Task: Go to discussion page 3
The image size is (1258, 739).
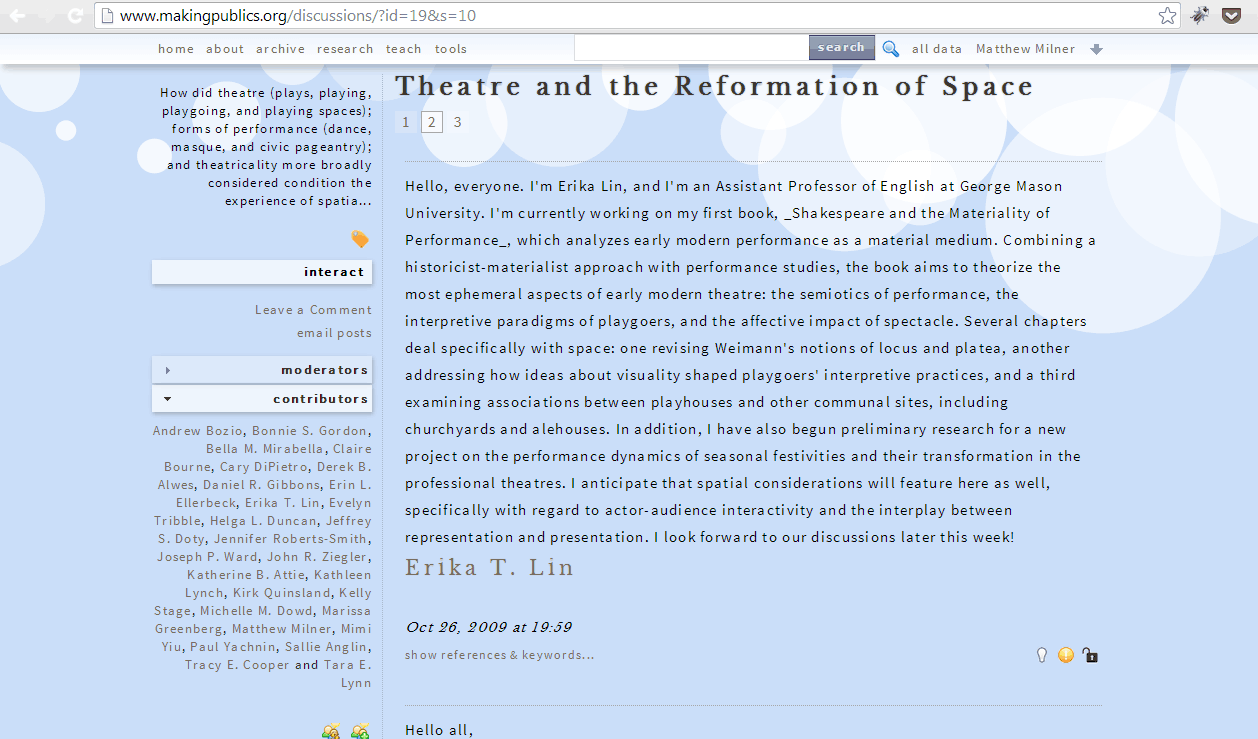Action: pyautogui.click(x=457, y=122)
